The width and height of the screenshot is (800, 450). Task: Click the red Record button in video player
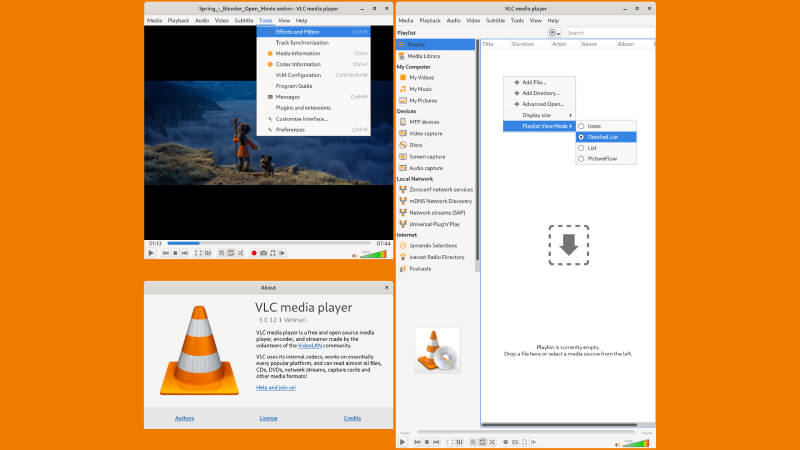tap(254, 253)
